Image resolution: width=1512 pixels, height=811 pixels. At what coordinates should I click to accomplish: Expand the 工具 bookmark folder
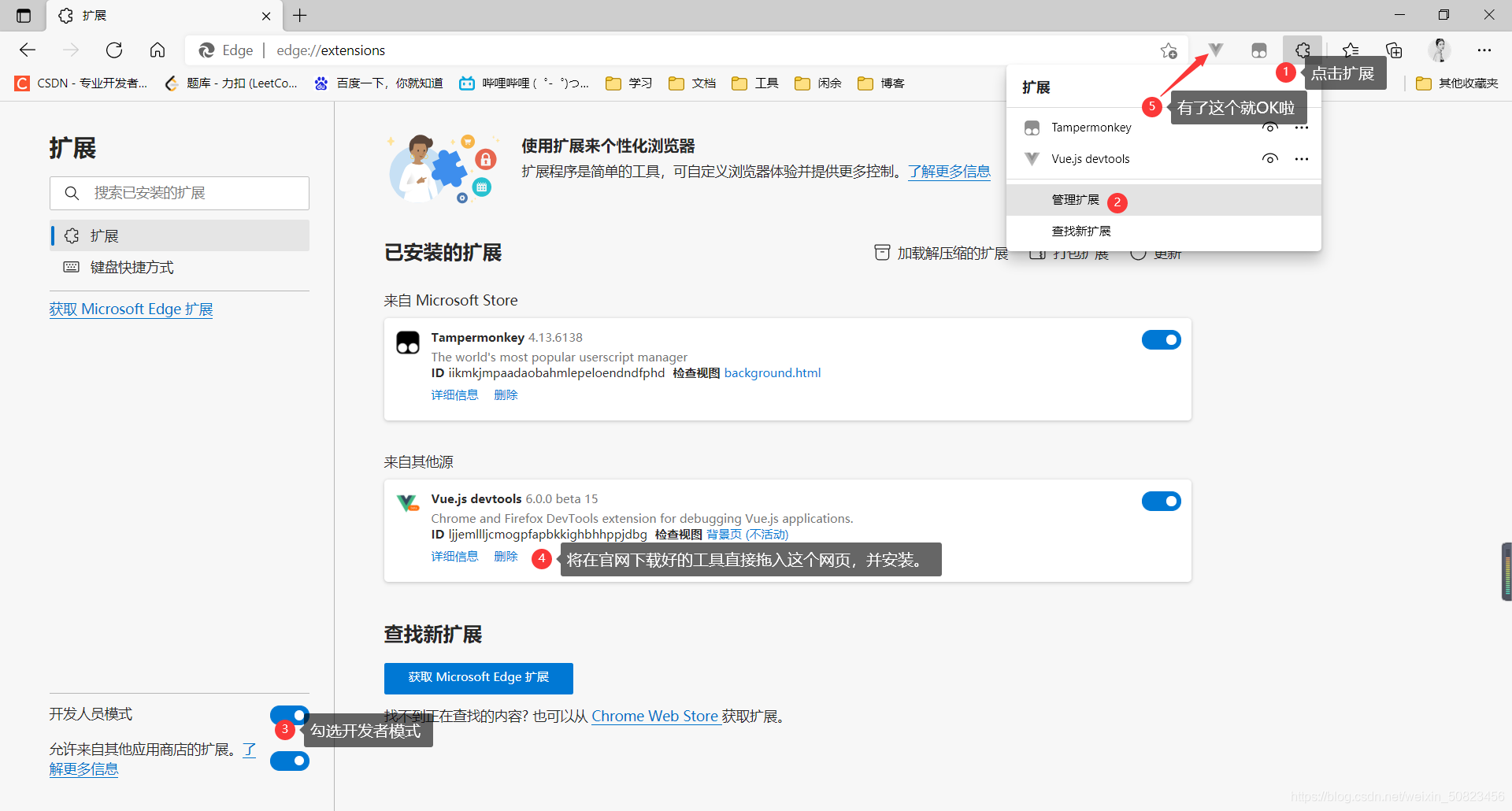[x=754, y=83]
